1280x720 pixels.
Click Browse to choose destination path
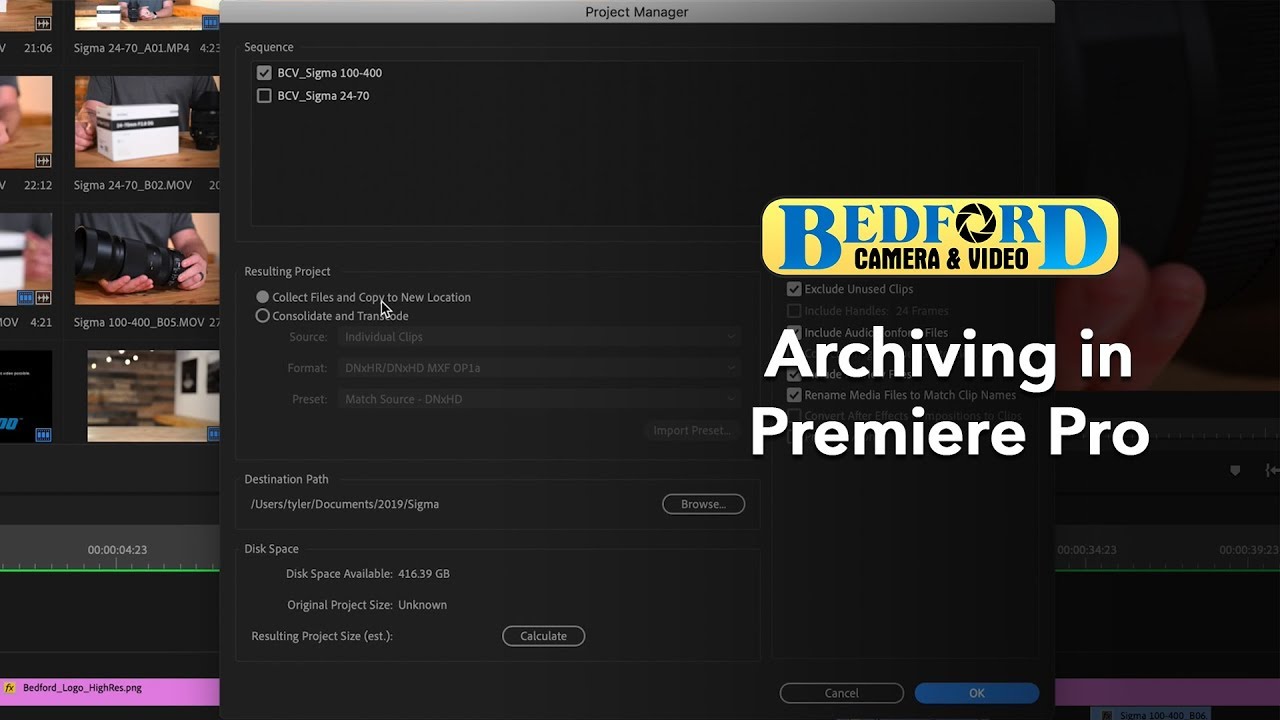pyautogui.click(x=703, y=504)
